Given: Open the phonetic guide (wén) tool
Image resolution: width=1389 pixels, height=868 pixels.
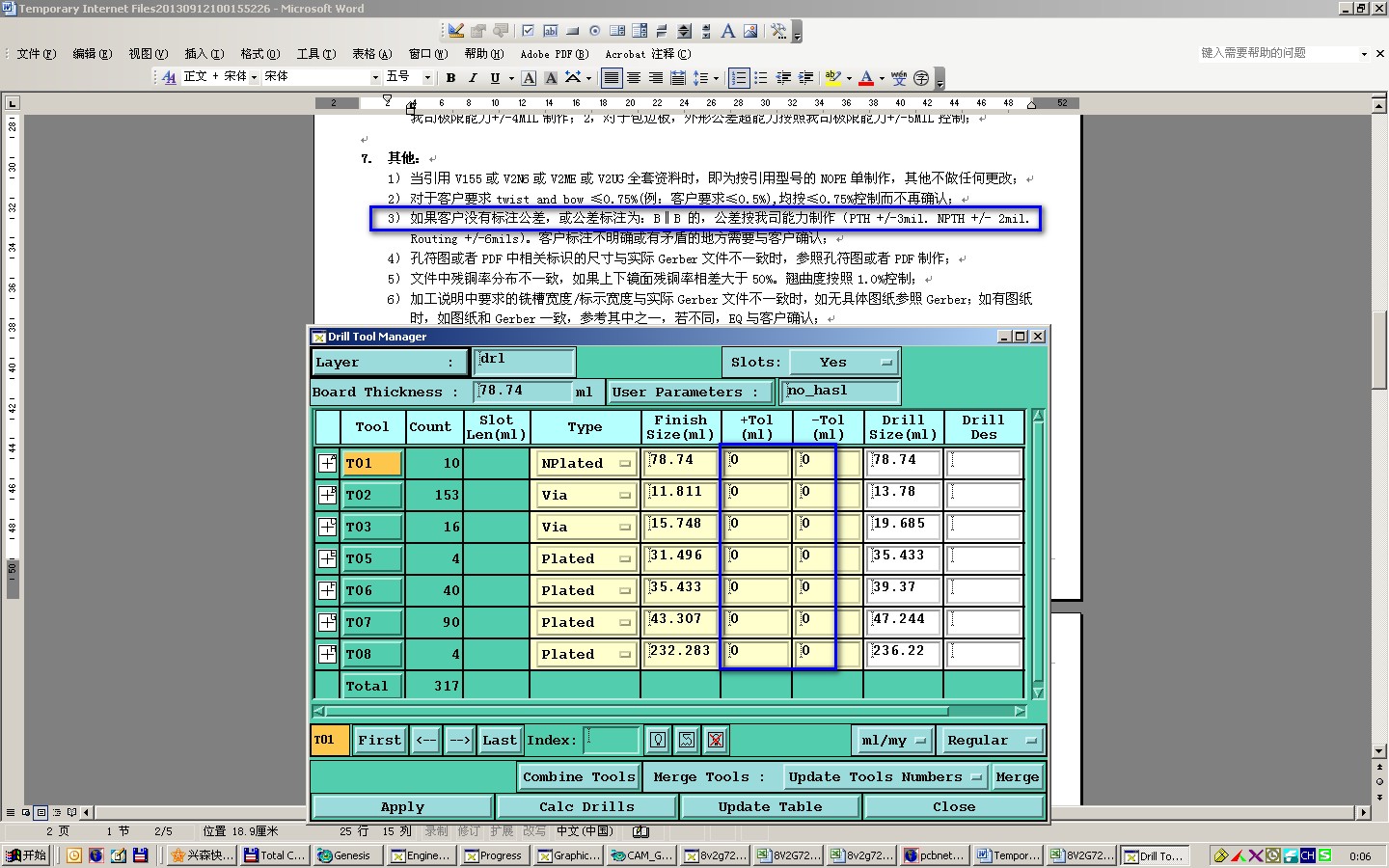Looking at the screenshot, I should [899, 77].
